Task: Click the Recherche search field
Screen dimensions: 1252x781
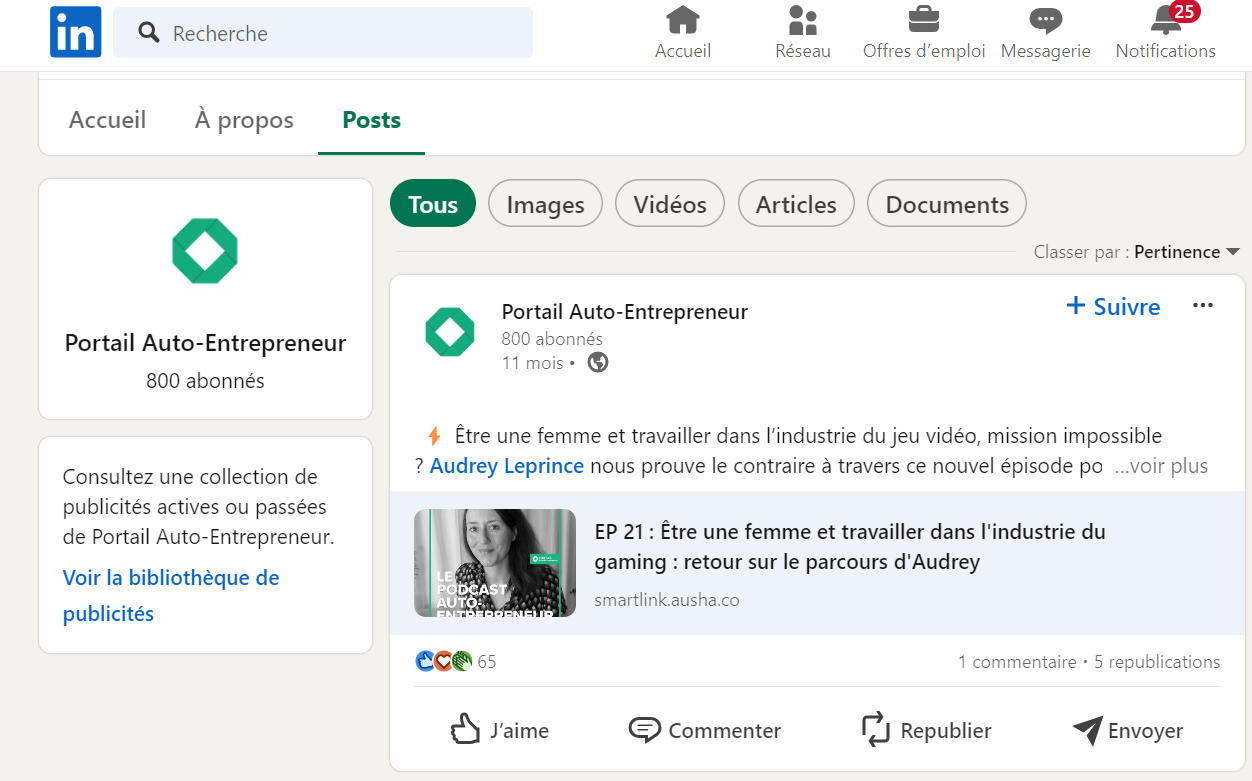Action: [323, 33]
